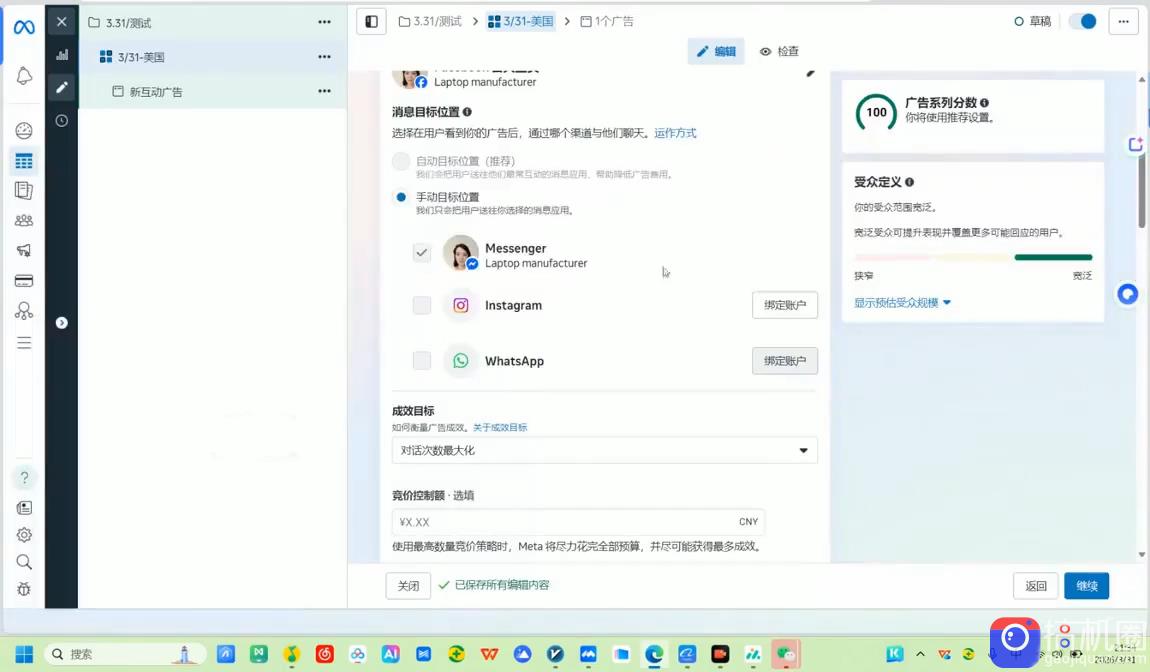Click 绑定账户 button for WhatsApp

[785, 361]
